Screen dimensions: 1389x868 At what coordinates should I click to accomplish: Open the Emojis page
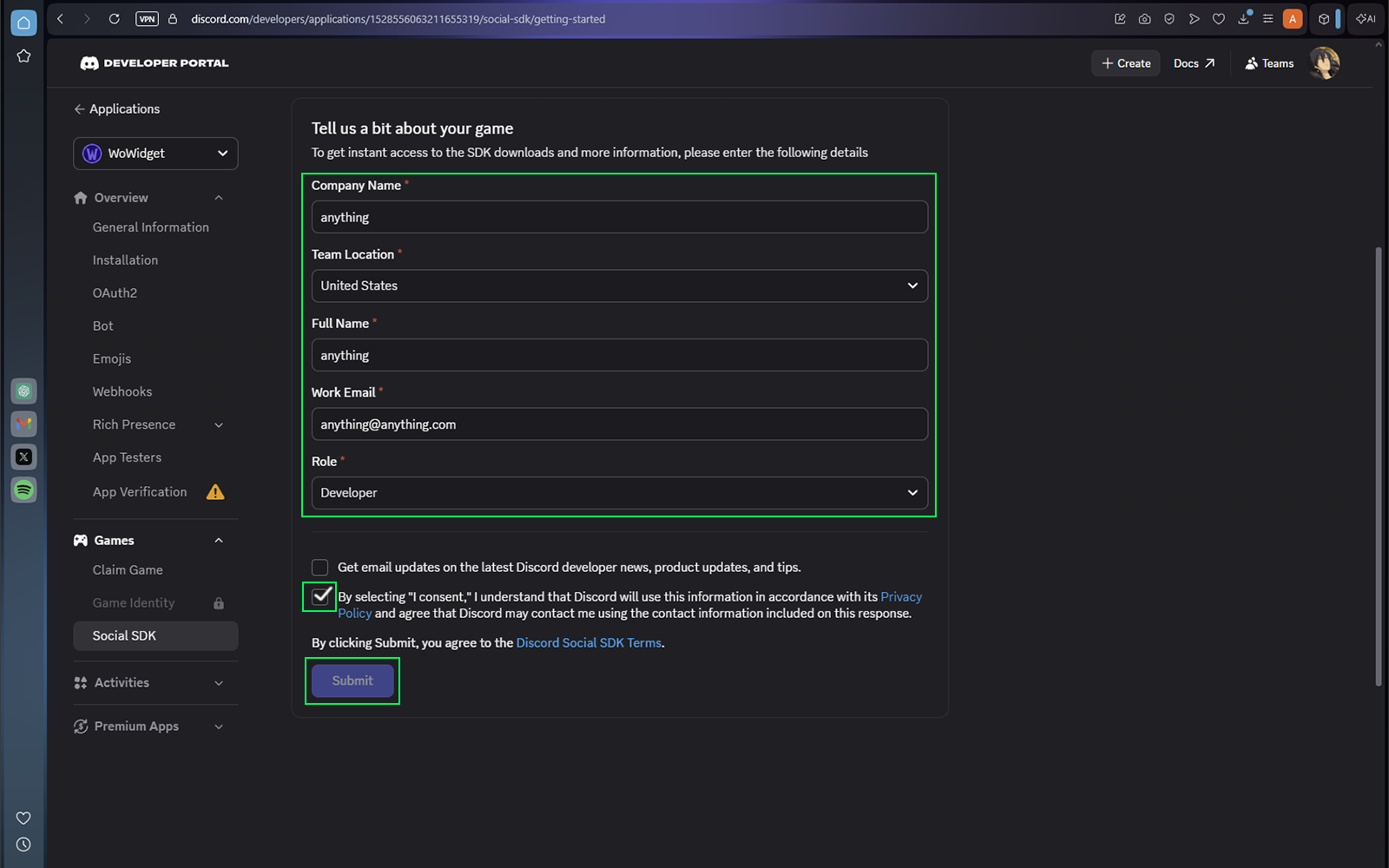click(112, 359)
